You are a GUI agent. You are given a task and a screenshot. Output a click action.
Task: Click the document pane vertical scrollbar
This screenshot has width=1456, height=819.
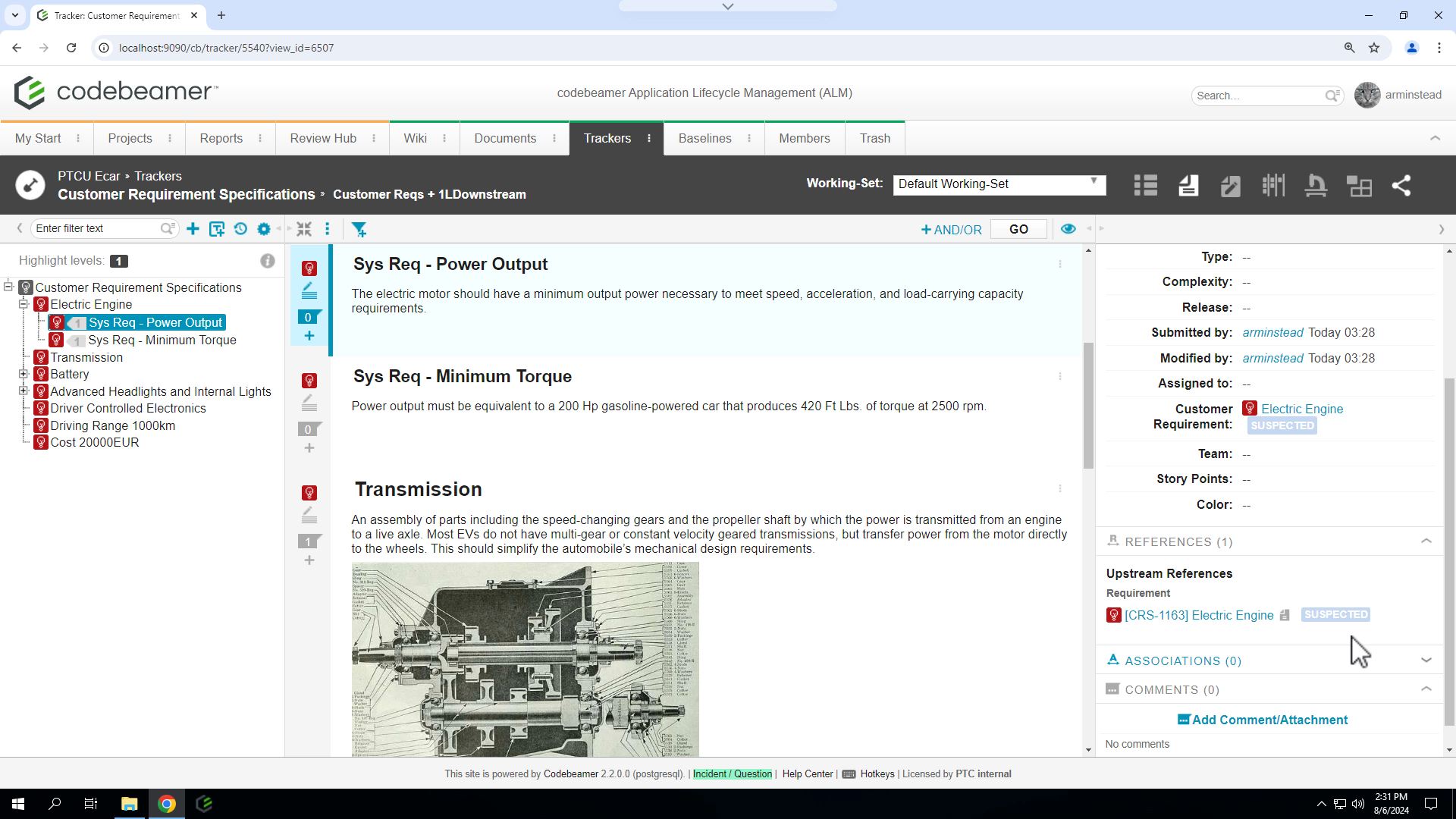[x=1088, y=406]
